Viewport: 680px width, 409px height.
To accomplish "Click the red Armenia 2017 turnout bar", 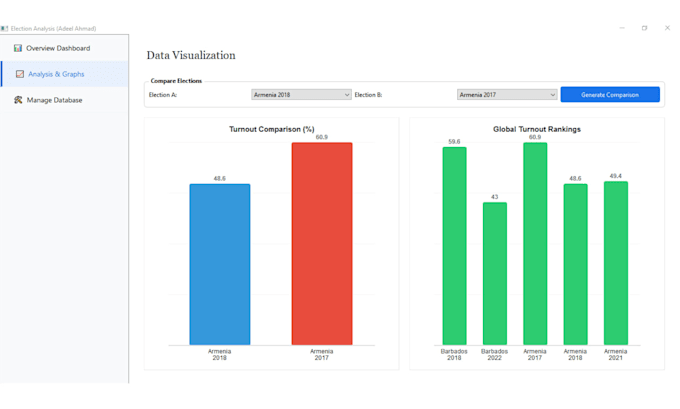I will (322, 244).
